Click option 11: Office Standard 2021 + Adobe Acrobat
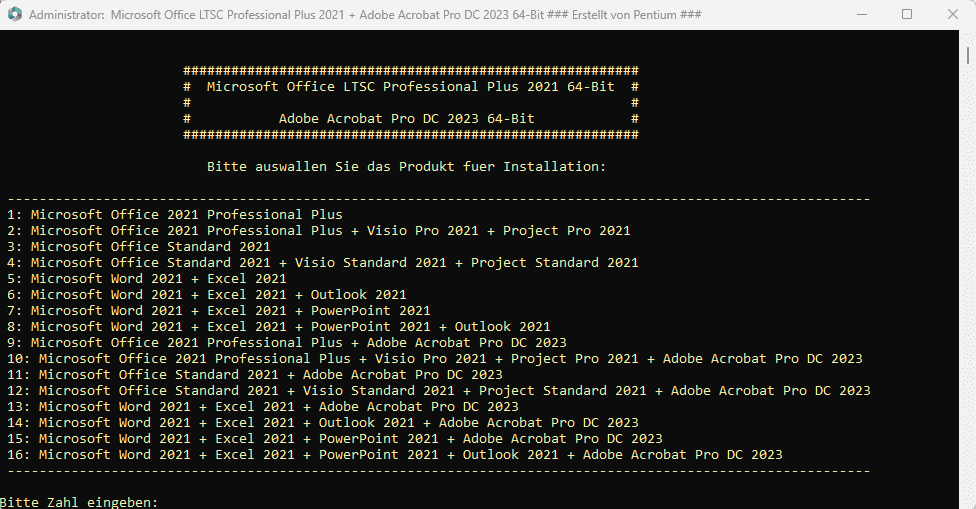This screenshot has height=509, width=976. pyautogui.click(x=255, y=375)
